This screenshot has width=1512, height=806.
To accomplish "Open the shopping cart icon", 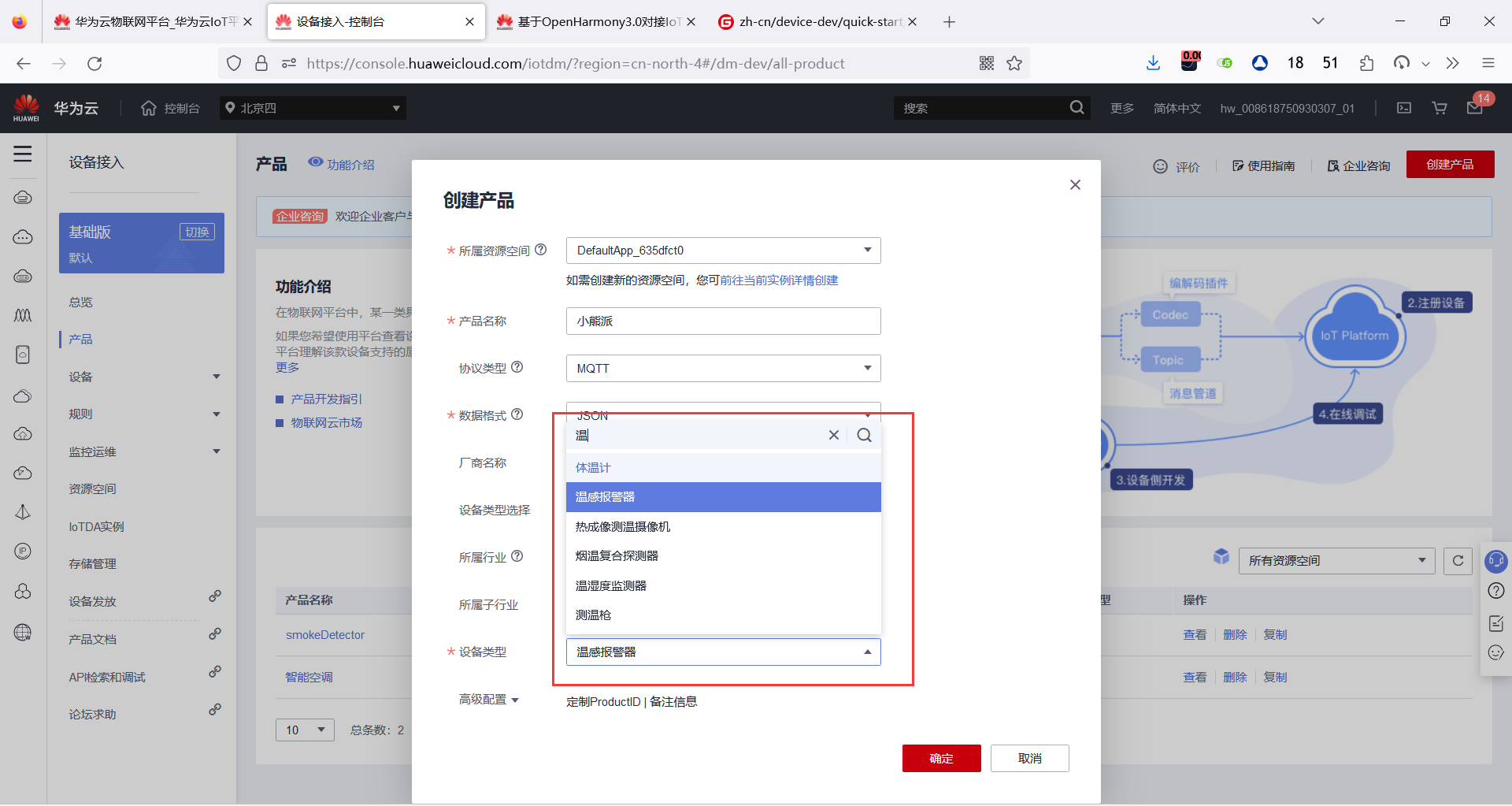I will pyautogui.click(x=1439, y=108).
